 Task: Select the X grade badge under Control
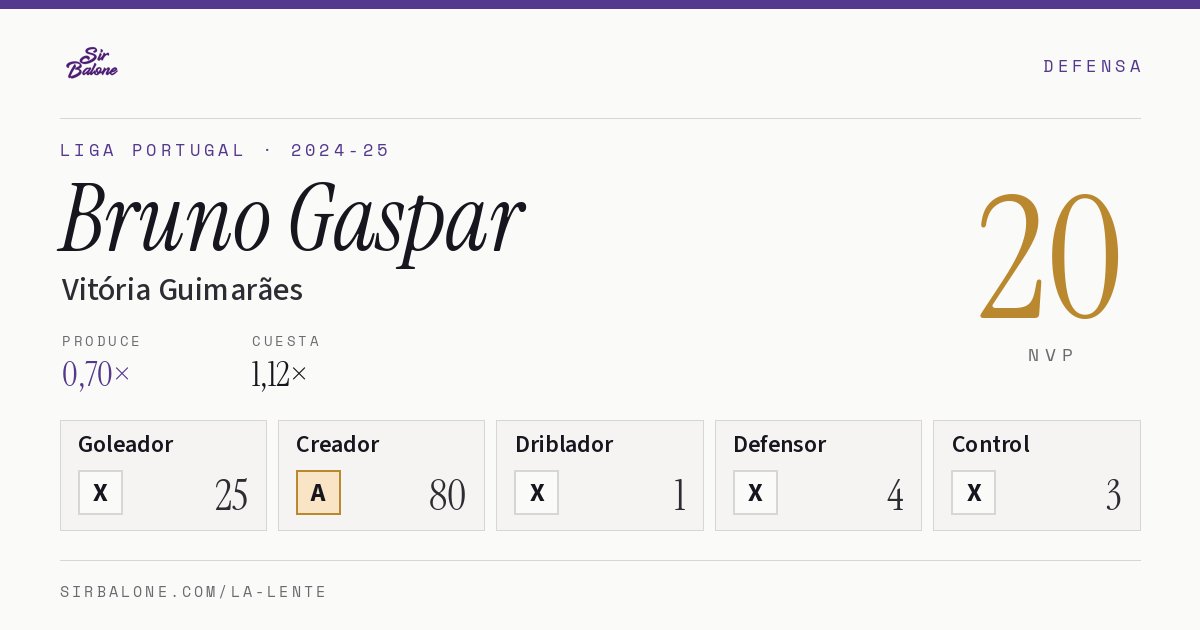(x=974, y=492)
